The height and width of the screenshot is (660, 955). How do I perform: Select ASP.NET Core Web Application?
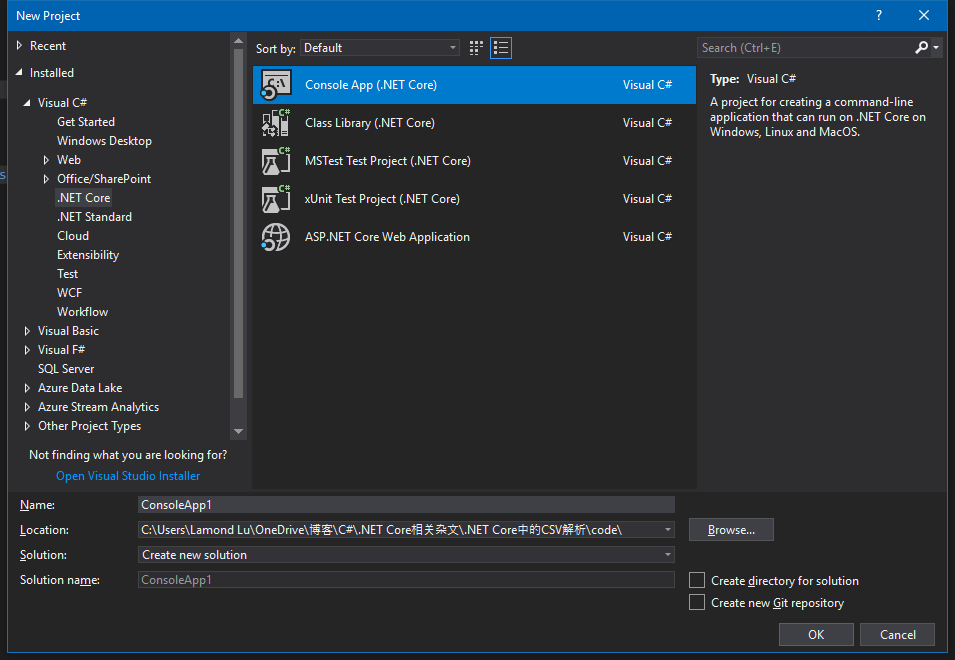(x=474, y=237)
